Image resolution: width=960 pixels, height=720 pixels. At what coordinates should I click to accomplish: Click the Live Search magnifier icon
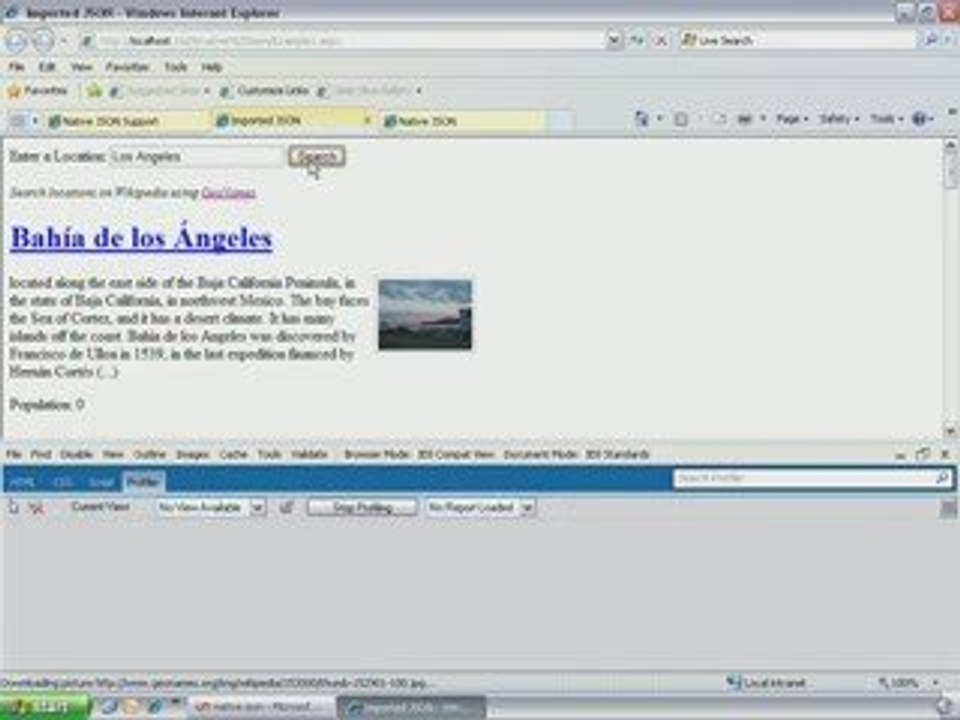pyautogui.click(x=931, y=40)
